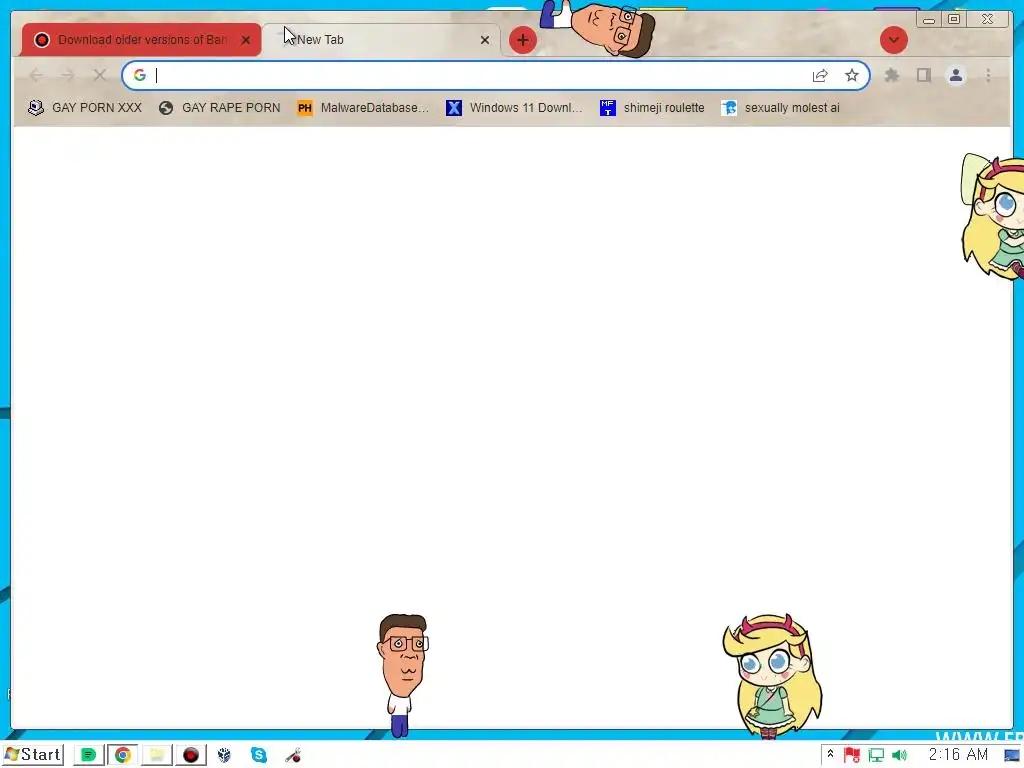Click the show desktop button in the tray
Image resolution: width=1024 pixels, height=768 pixels.
tap(1013, 756)
